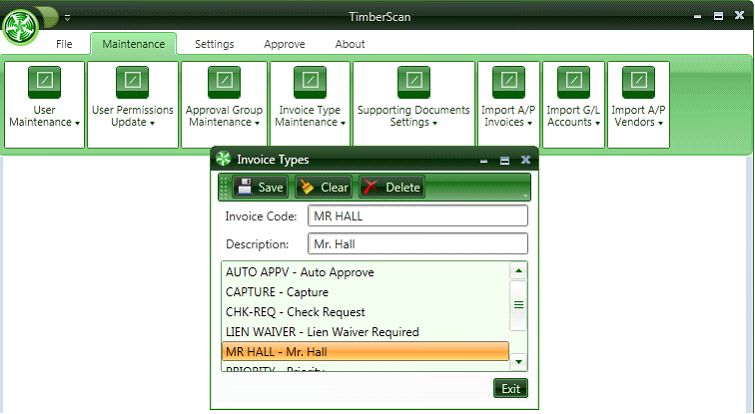
Task: Open the TimberScan application orb menu
Action: pos(20,27)
